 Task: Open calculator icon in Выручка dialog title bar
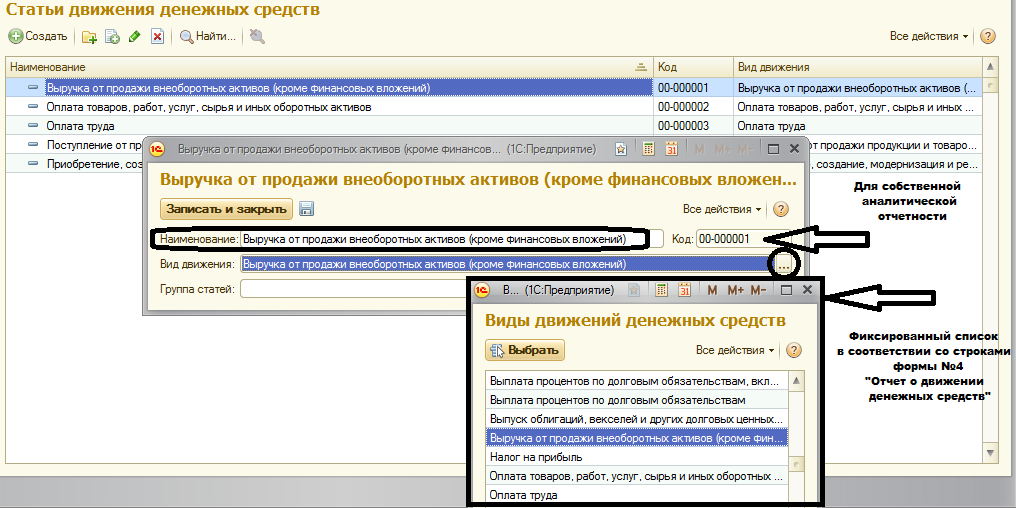point(648,149)
